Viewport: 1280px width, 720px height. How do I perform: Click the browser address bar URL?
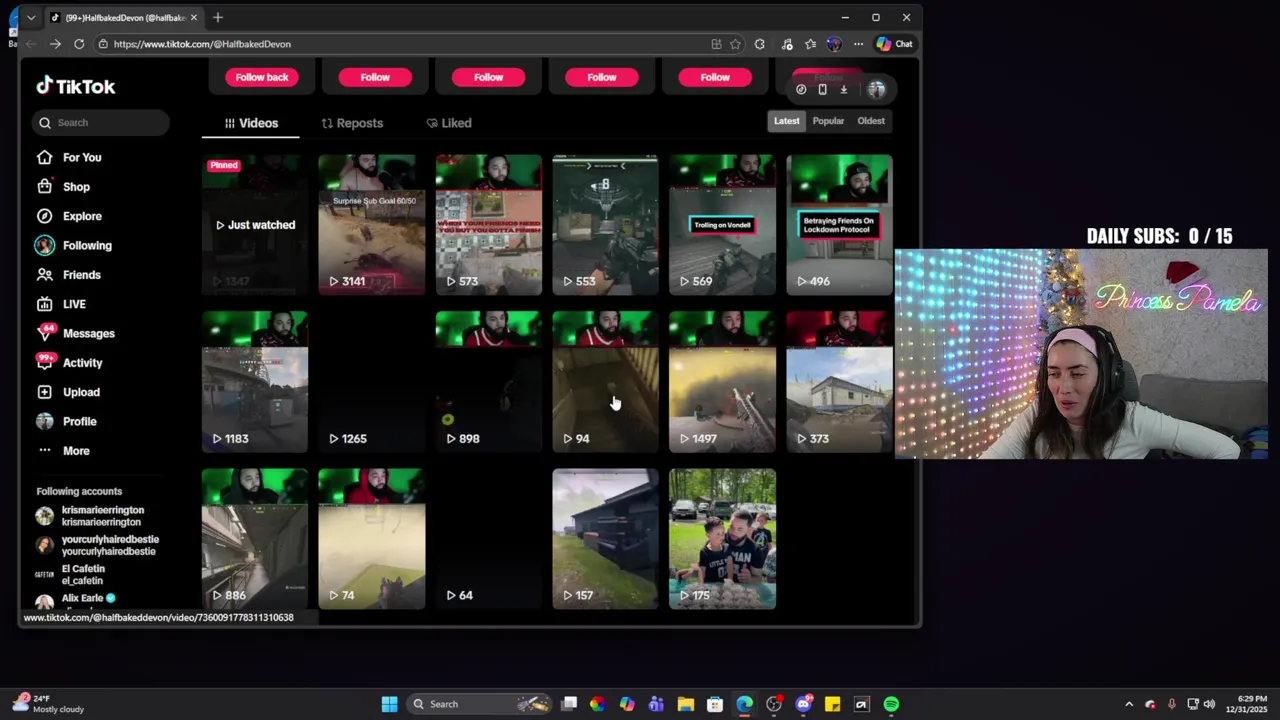[202, 44]
